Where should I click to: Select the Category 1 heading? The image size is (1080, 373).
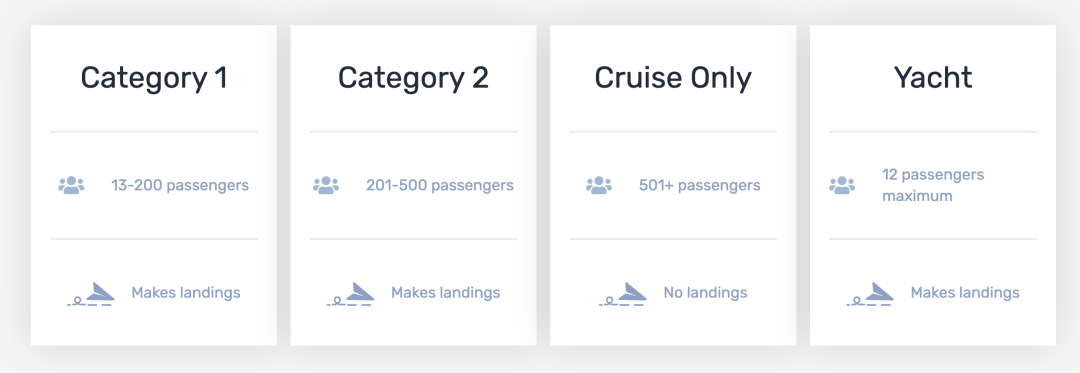point(154,78)
